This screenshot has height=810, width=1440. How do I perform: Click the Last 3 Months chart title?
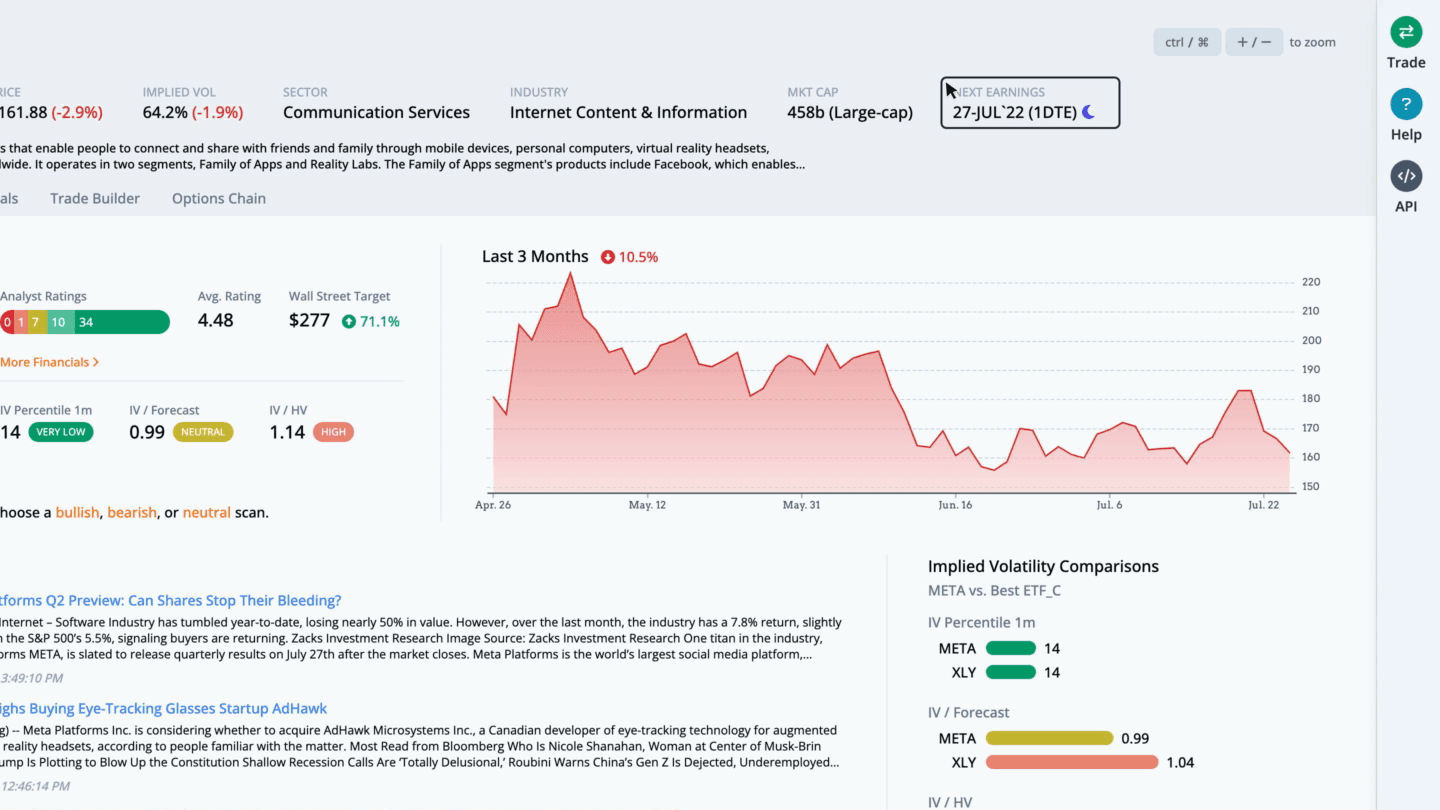535,256
